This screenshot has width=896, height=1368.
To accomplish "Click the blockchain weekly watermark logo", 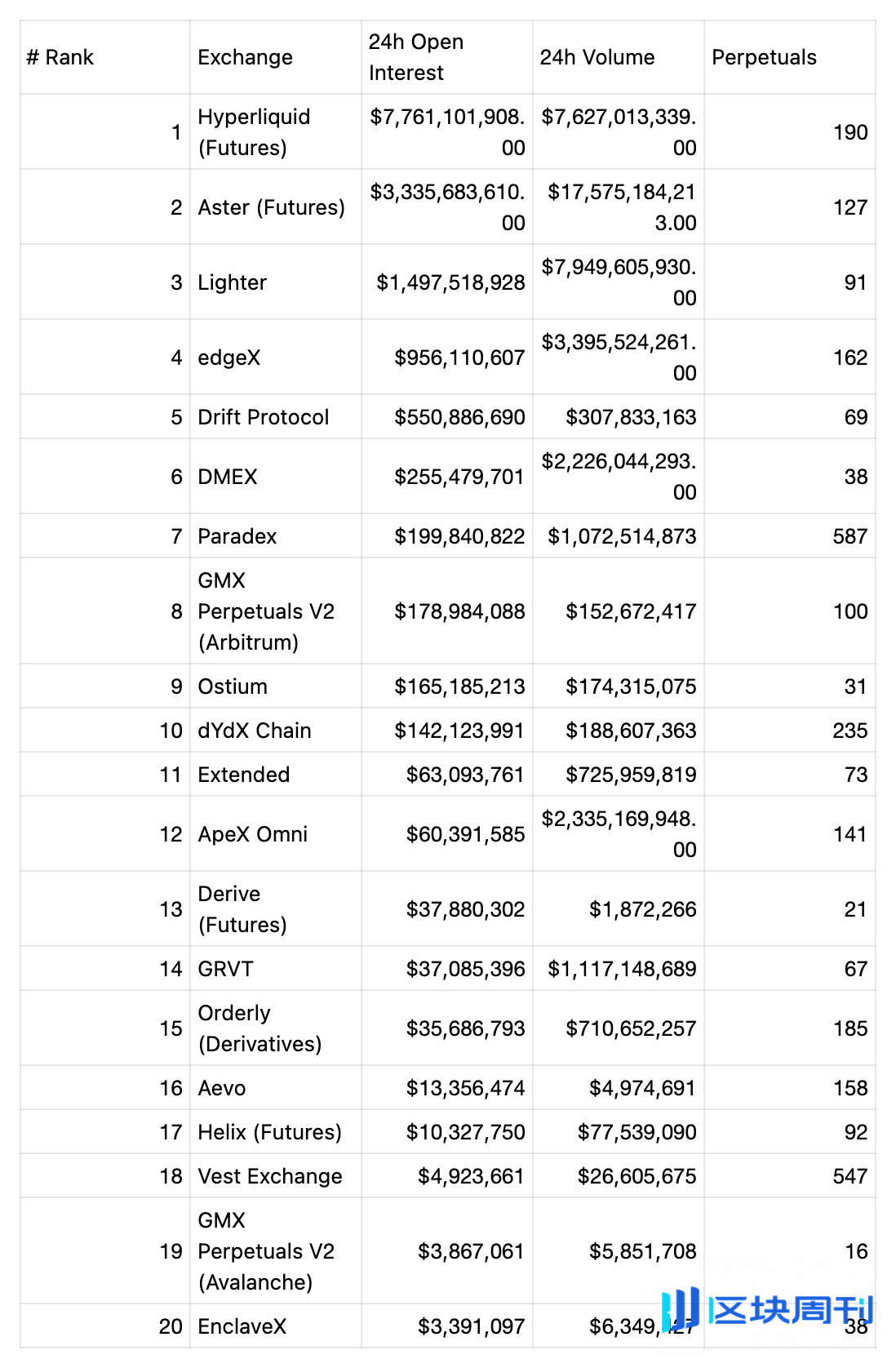I will point(767,1309).
